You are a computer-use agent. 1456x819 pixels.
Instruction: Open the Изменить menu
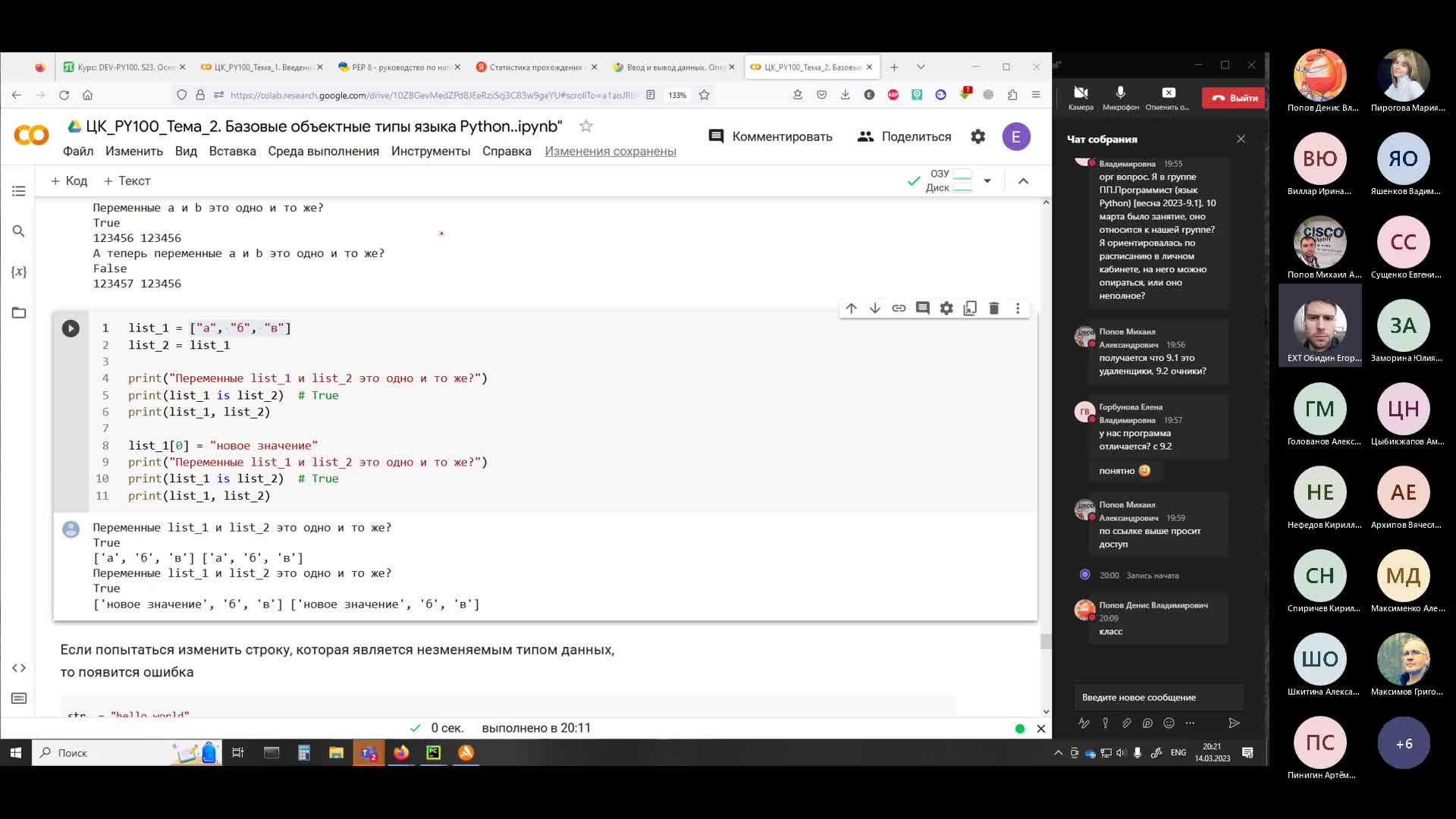click(134, 151)
